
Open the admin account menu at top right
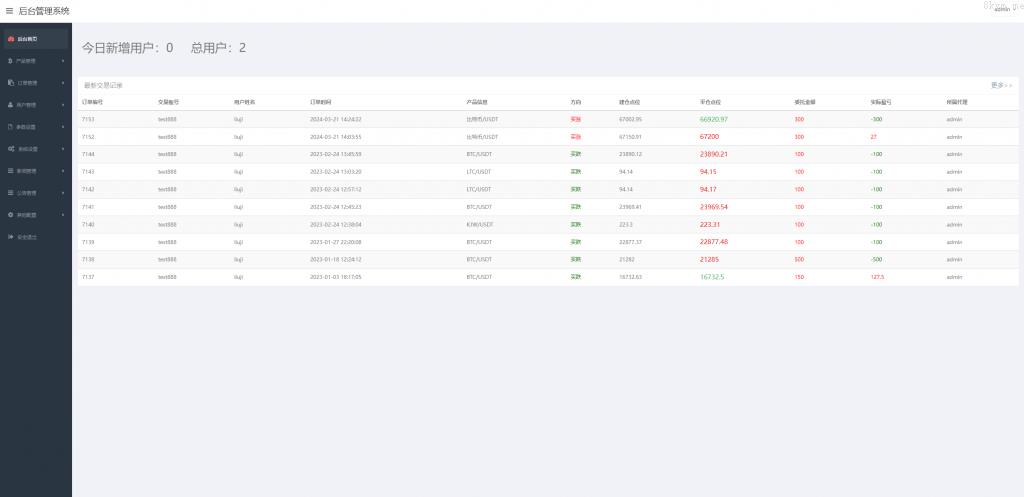1002,9
